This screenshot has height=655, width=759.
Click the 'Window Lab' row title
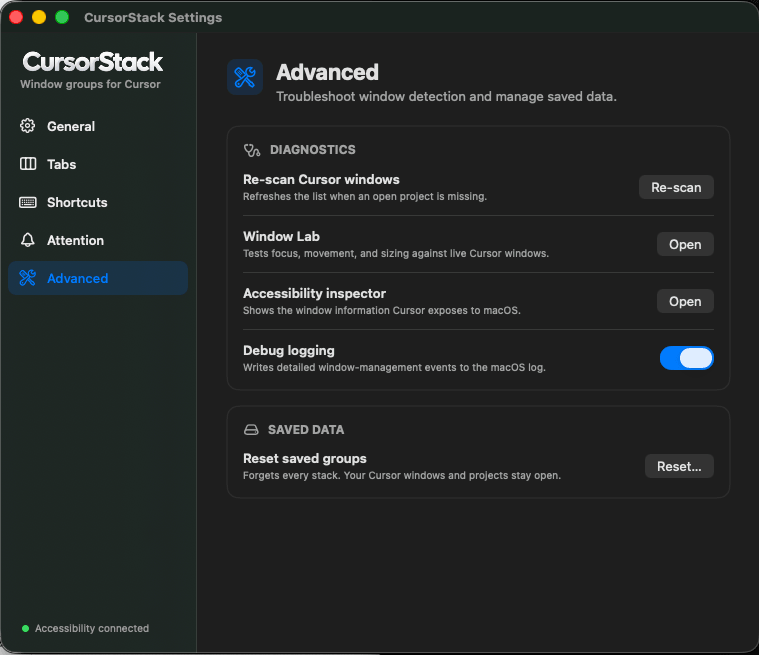pos(281,236)
